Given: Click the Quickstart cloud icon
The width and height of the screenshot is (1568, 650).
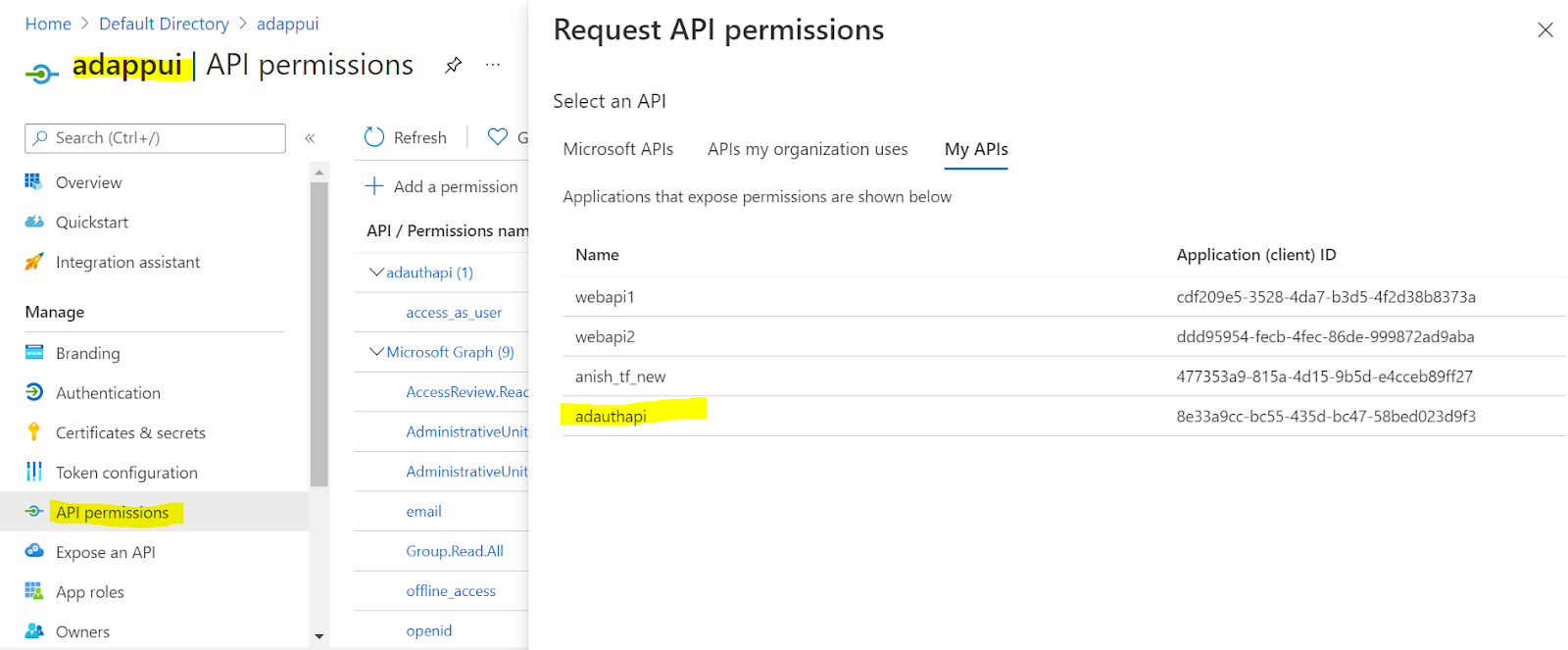Looking at the screenshot, I should coord(34,223).
